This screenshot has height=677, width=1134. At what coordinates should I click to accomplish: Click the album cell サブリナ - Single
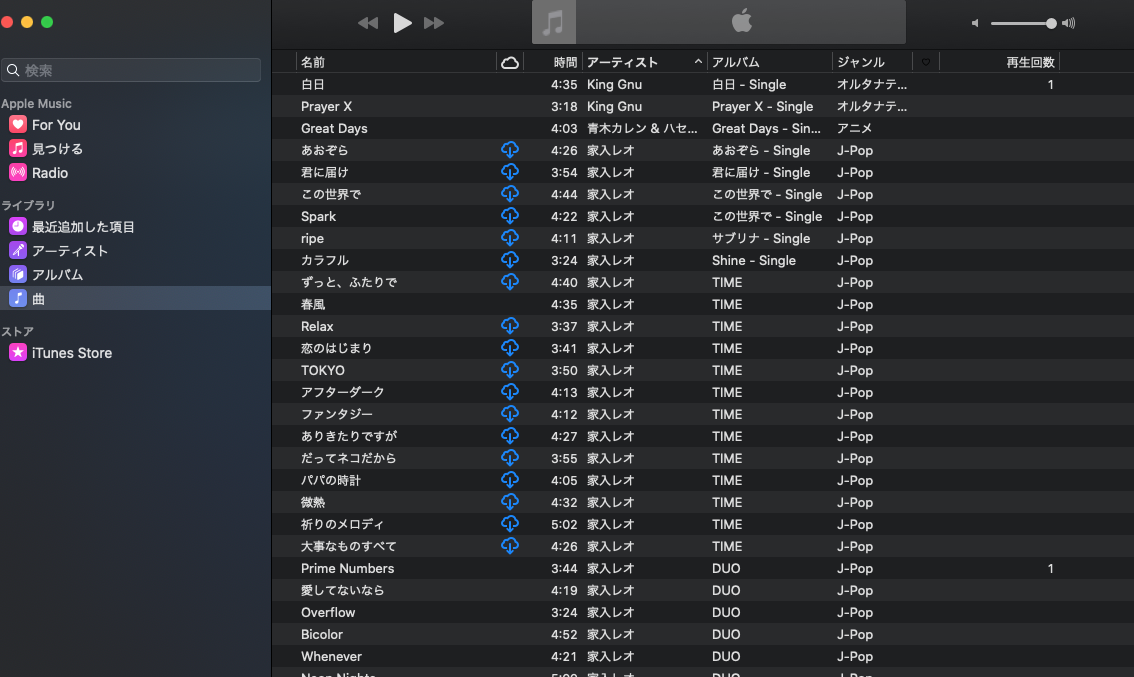tap(761, 238)
